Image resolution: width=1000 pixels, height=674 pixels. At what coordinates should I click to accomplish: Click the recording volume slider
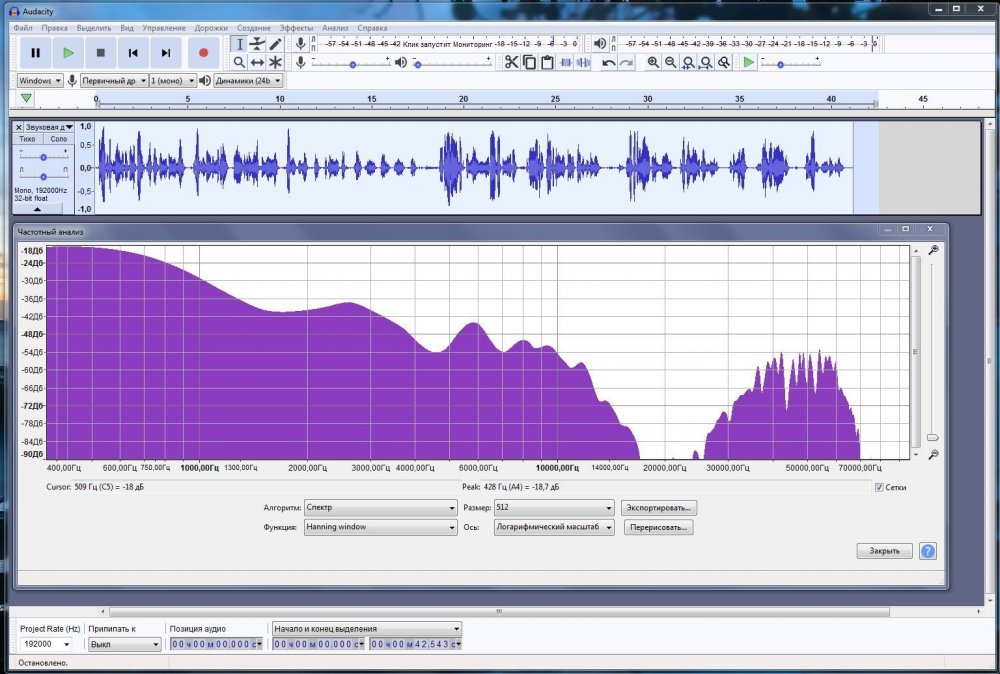point(352,63)
